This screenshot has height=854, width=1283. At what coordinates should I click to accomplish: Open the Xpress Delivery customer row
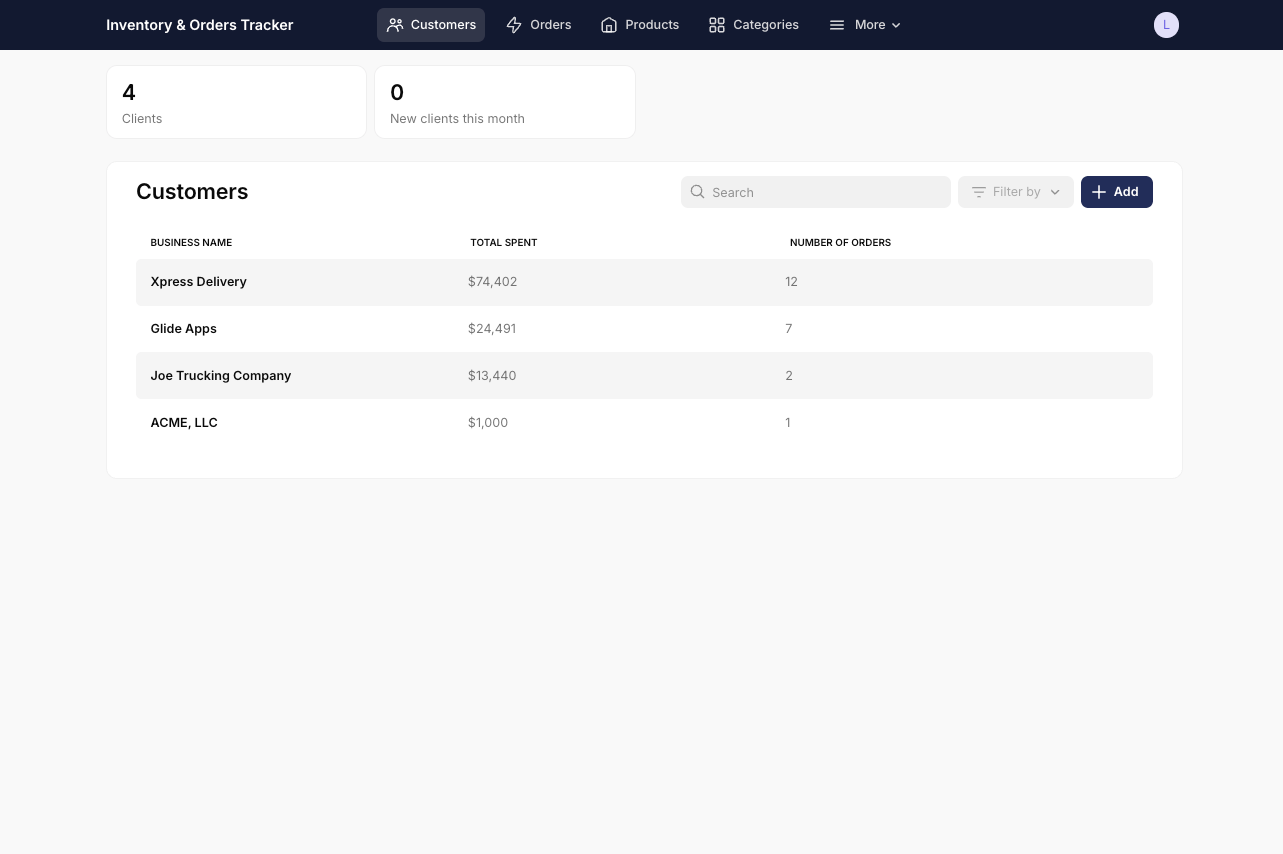(x=644, y=282)
